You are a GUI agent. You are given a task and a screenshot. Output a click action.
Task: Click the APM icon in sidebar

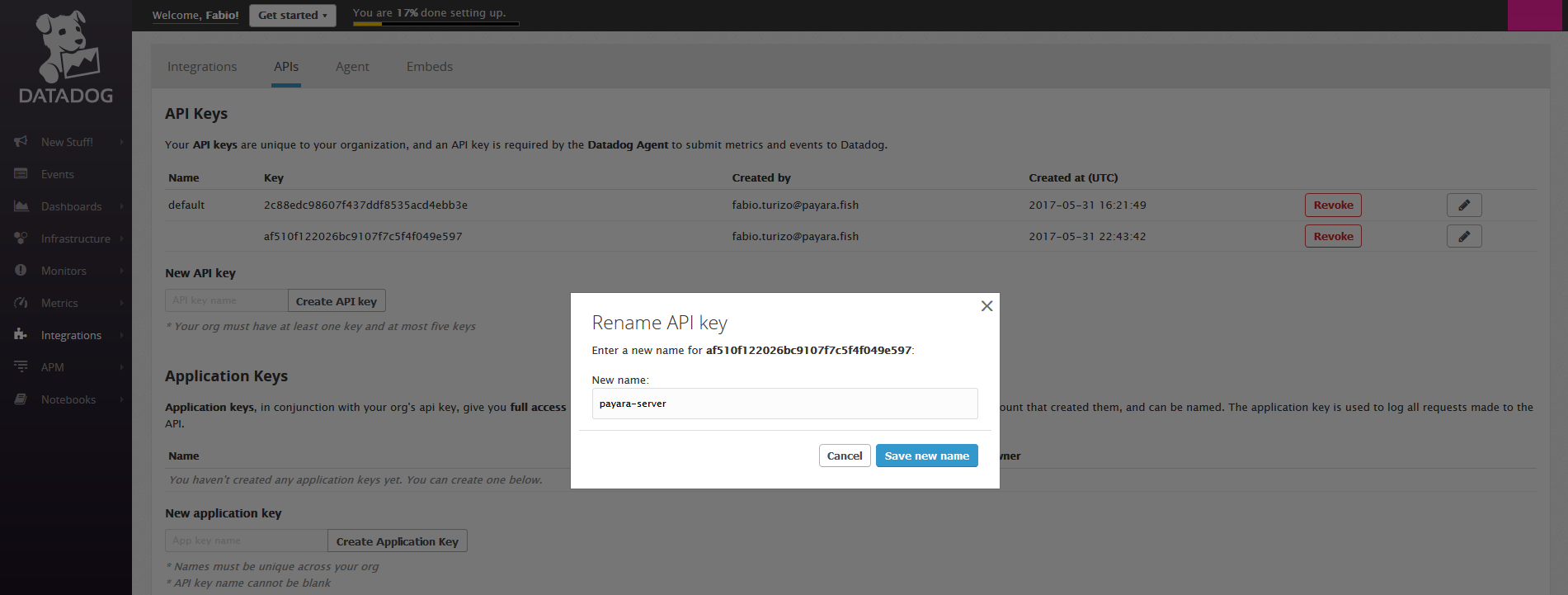click(x=21, y=367)
